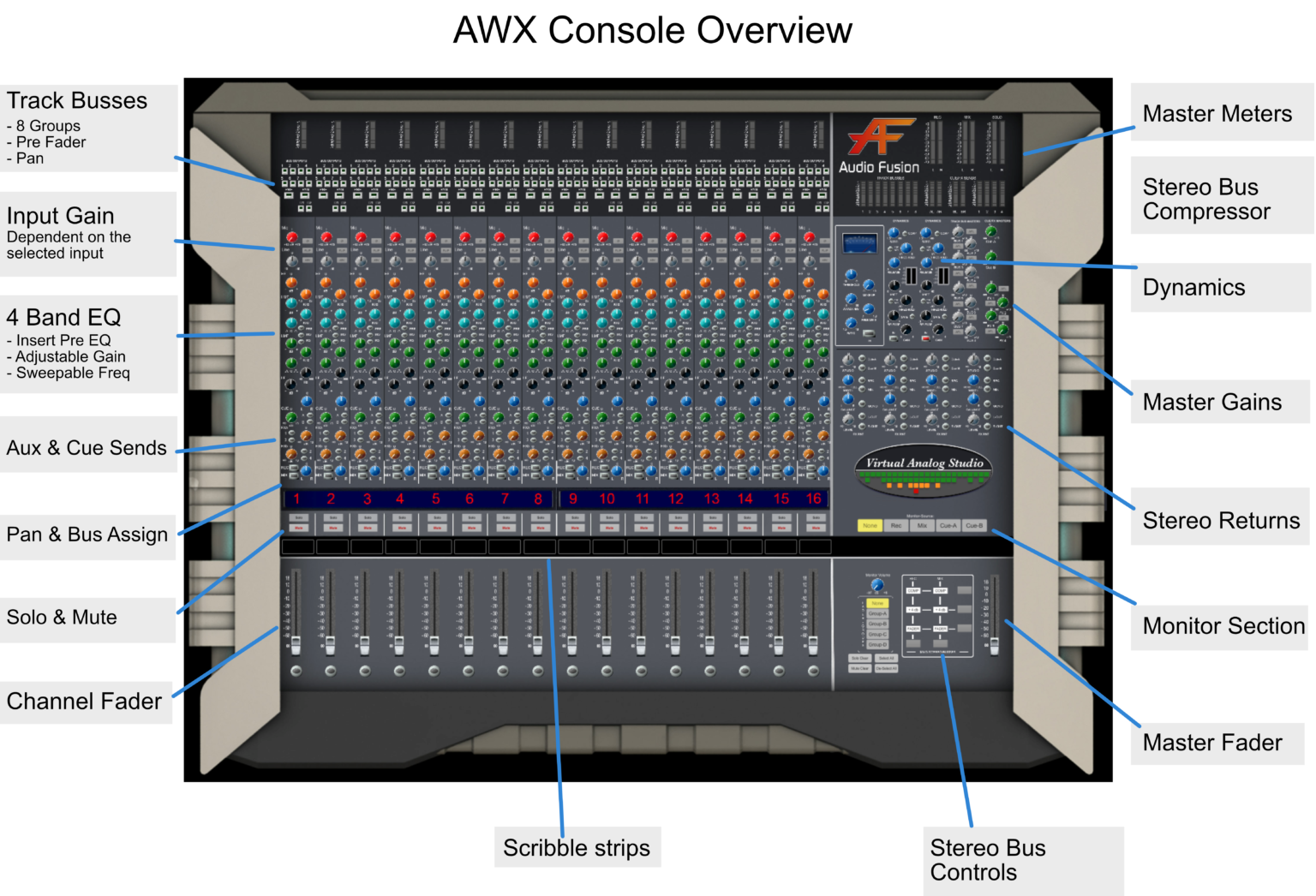Image resolution: width=1316 pixels, height=896 pixels.
Task: Click the Select All button
Action: pos(887,658)
